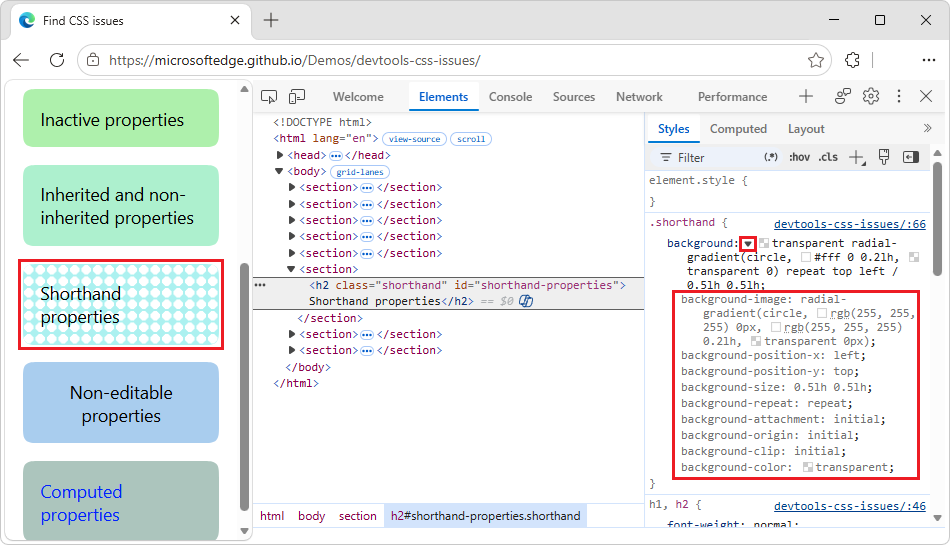Toggle computed styles sidebar icon
950x545 pixels.
click(x=911, y=157)
